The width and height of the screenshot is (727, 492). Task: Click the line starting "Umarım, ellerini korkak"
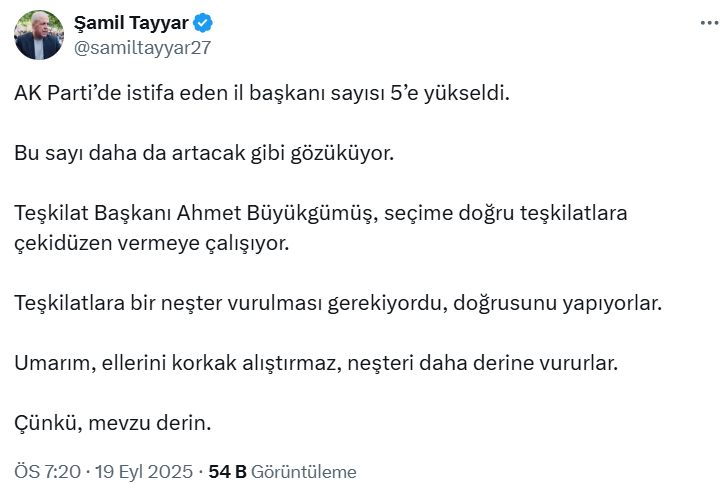click(x=316, y=362)
